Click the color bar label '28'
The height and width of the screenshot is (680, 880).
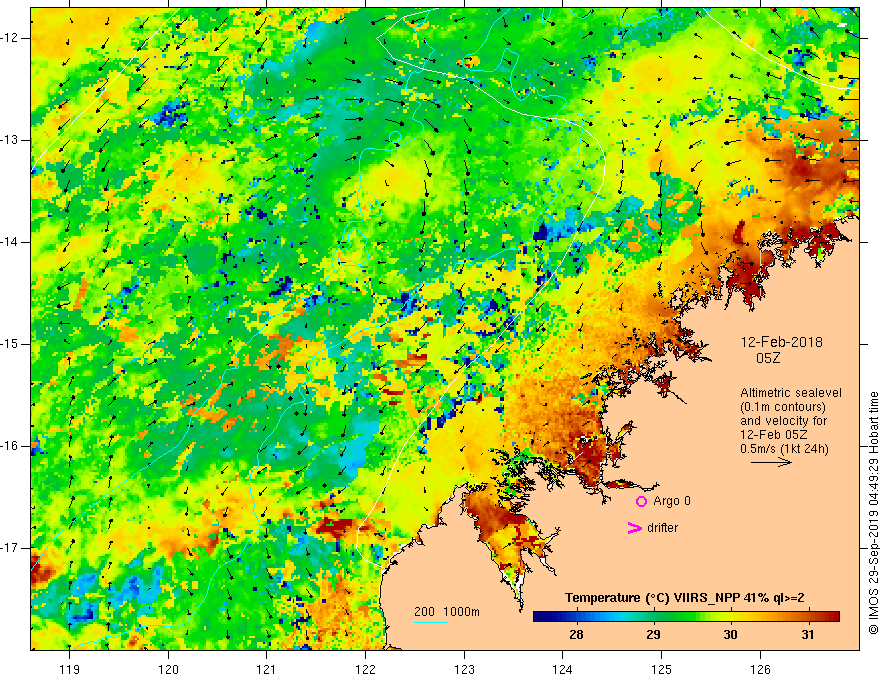(x=576, y=635)
